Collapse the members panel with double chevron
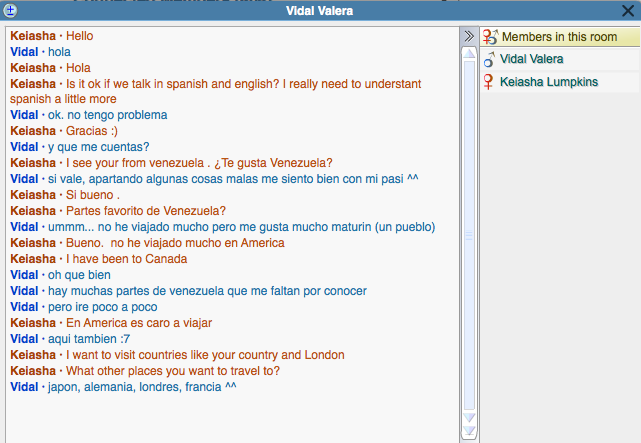The image size is (641, 443). pos(467,36)
